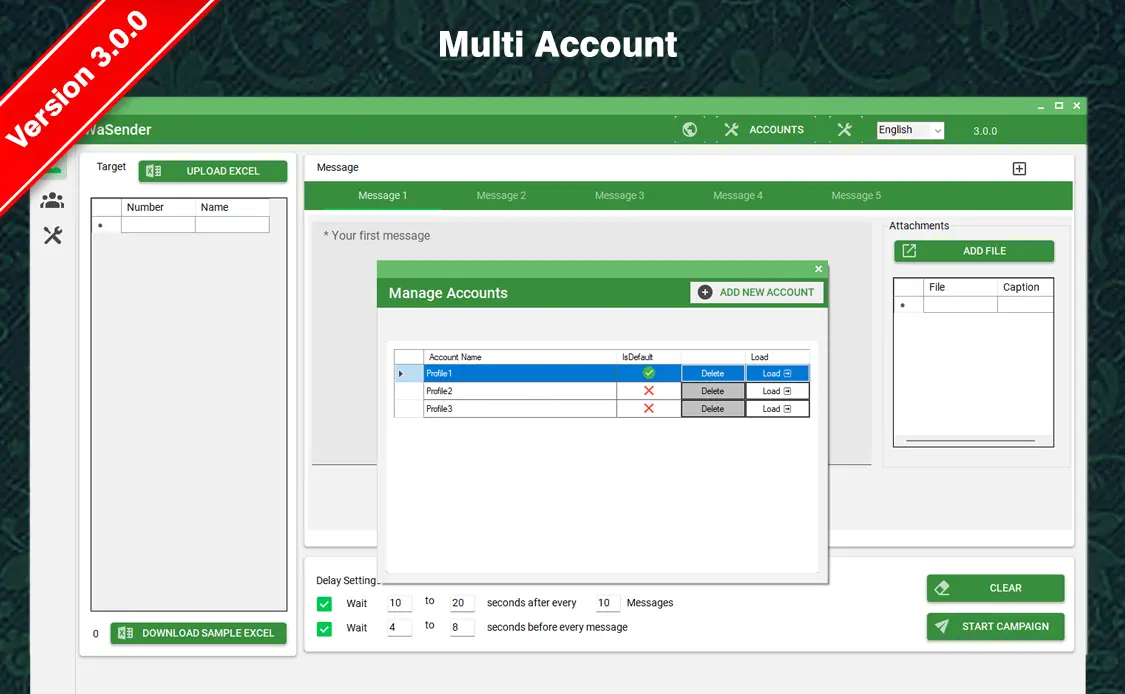Open the sidebar wrench tools icon
Viewport: 1125px width, 694px height.
point(52,236)
